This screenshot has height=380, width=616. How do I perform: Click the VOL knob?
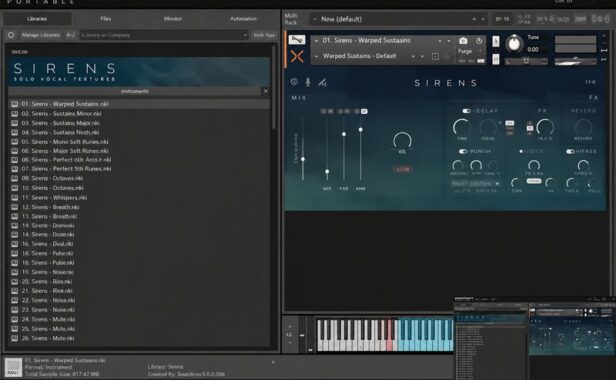[x=402, y=141]
